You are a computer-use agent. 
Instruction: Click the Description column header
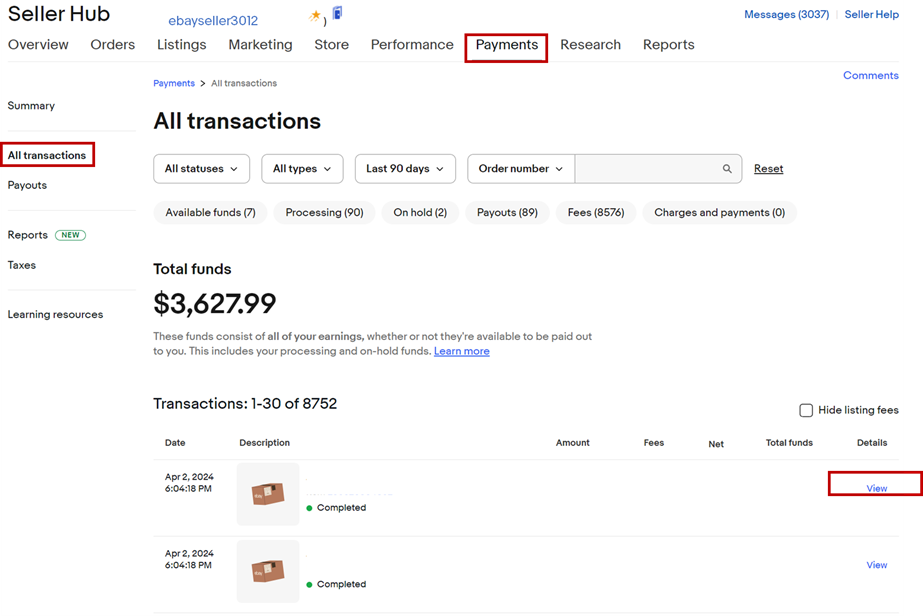(264, 443)
